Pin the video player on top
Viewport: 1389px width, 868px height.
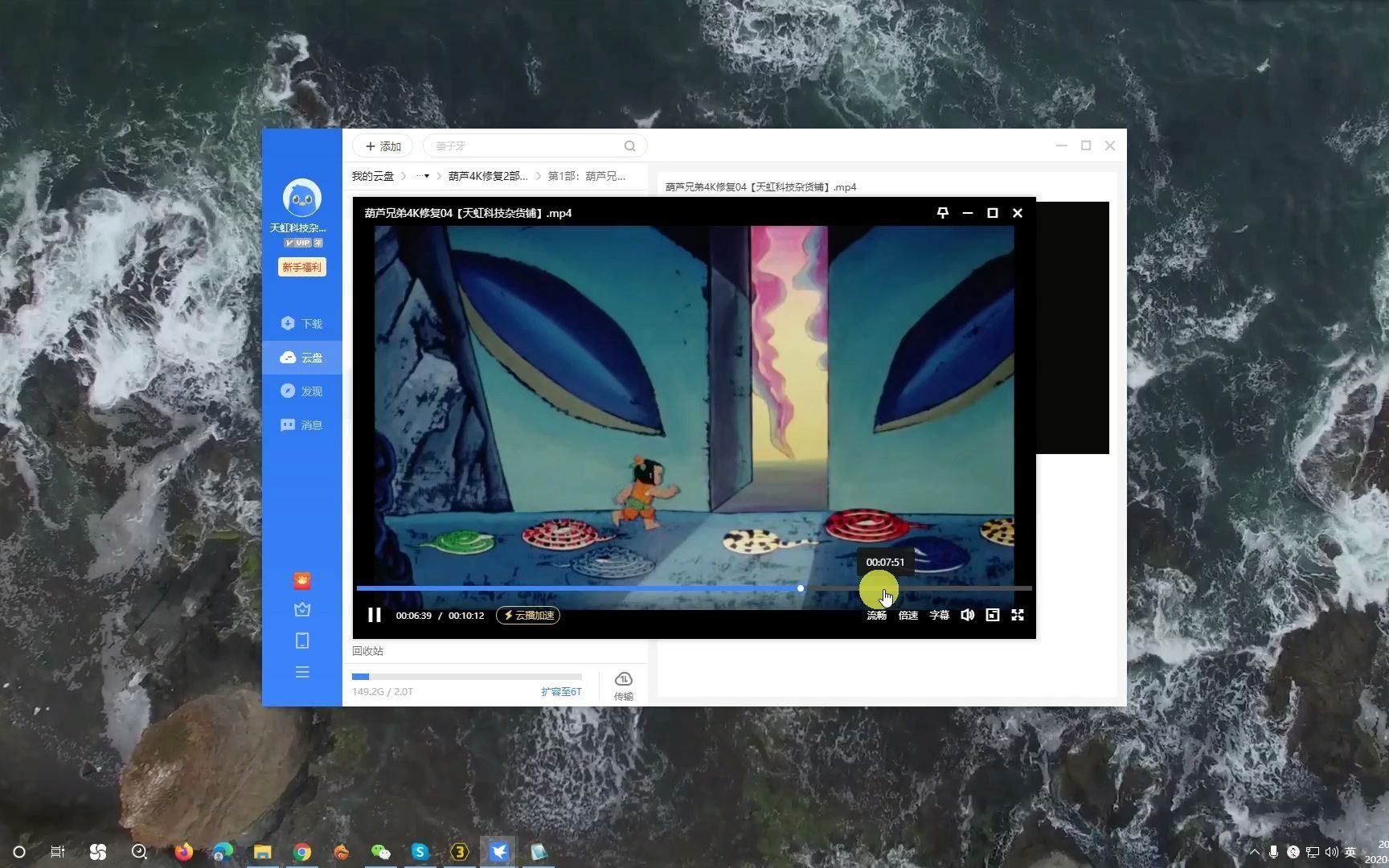coord(943,213)
